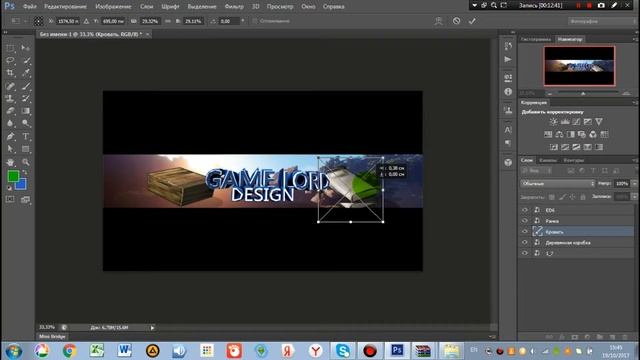Screen dimensions: 640x360
Task: Hide the Кровать layer
Action: (525, 231)
